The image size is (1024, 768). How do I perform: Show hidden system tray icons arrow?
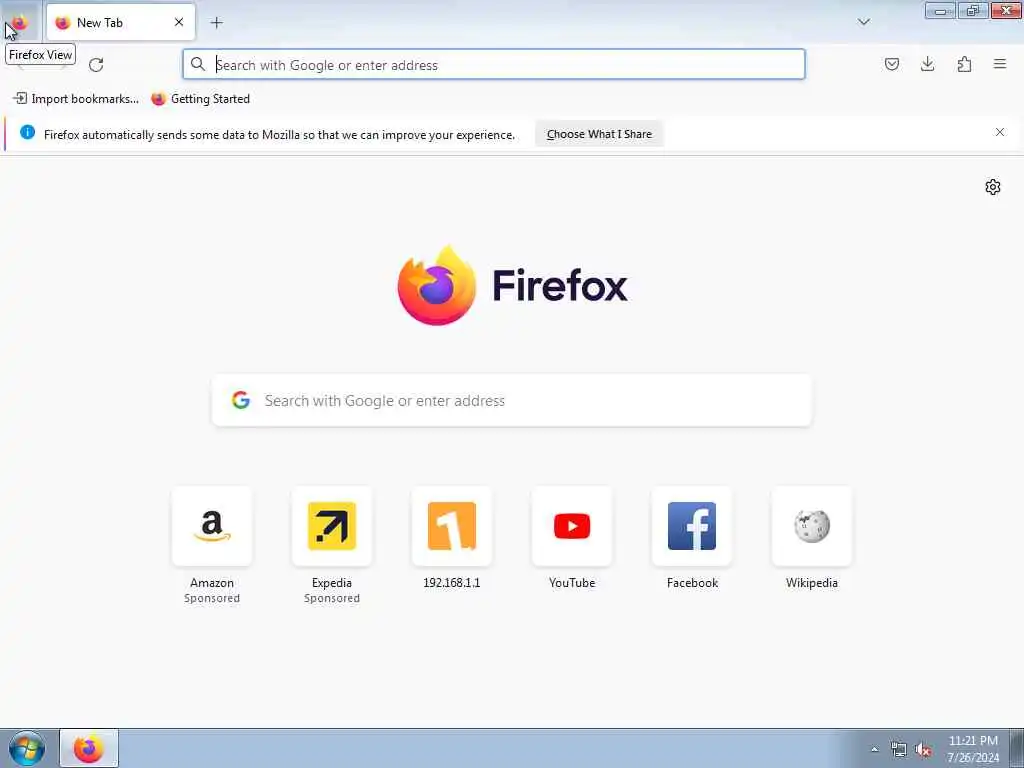pos(874,749)
